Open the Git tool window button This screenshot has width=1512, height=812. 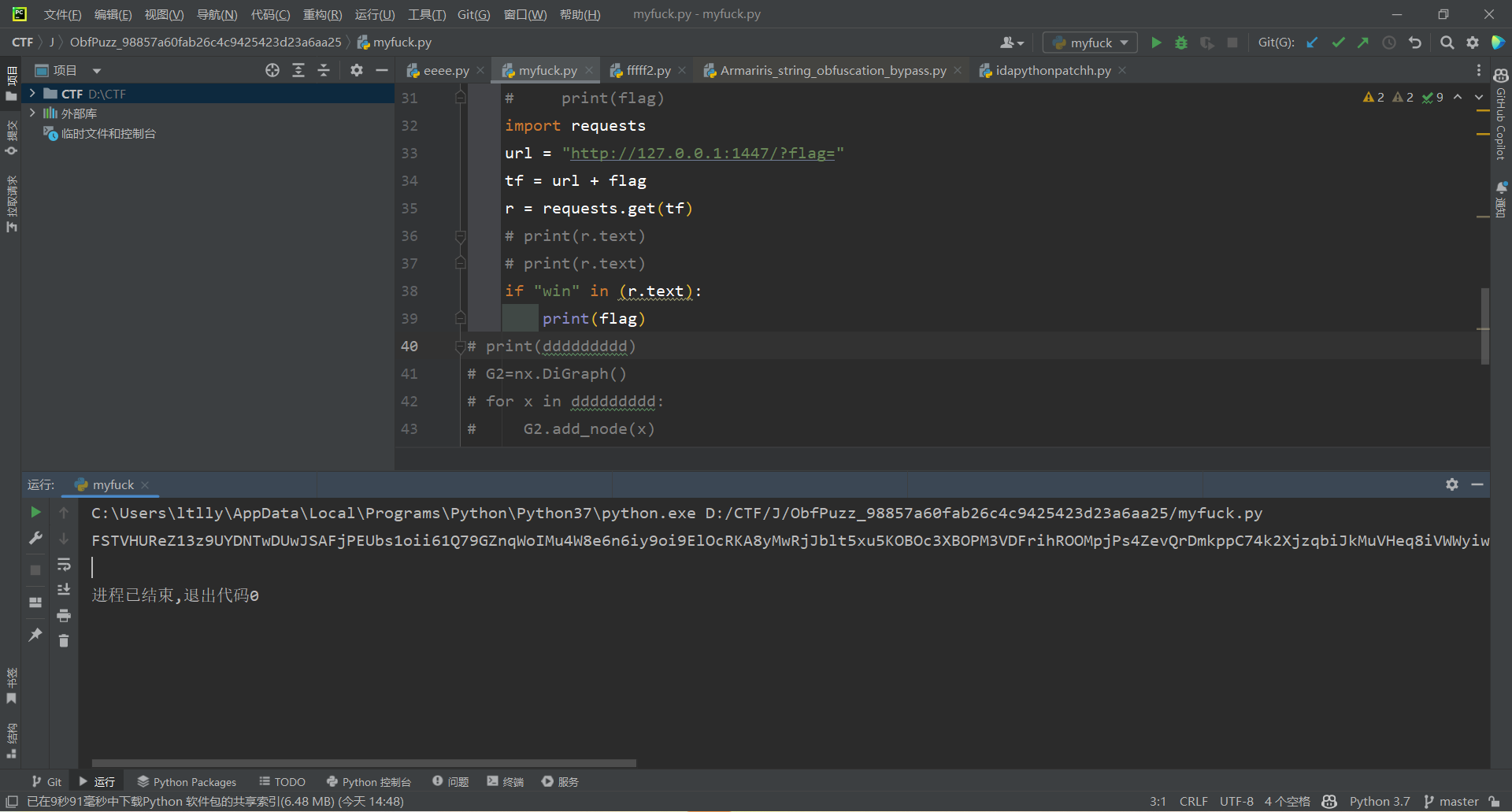click(x=46, y=781)
